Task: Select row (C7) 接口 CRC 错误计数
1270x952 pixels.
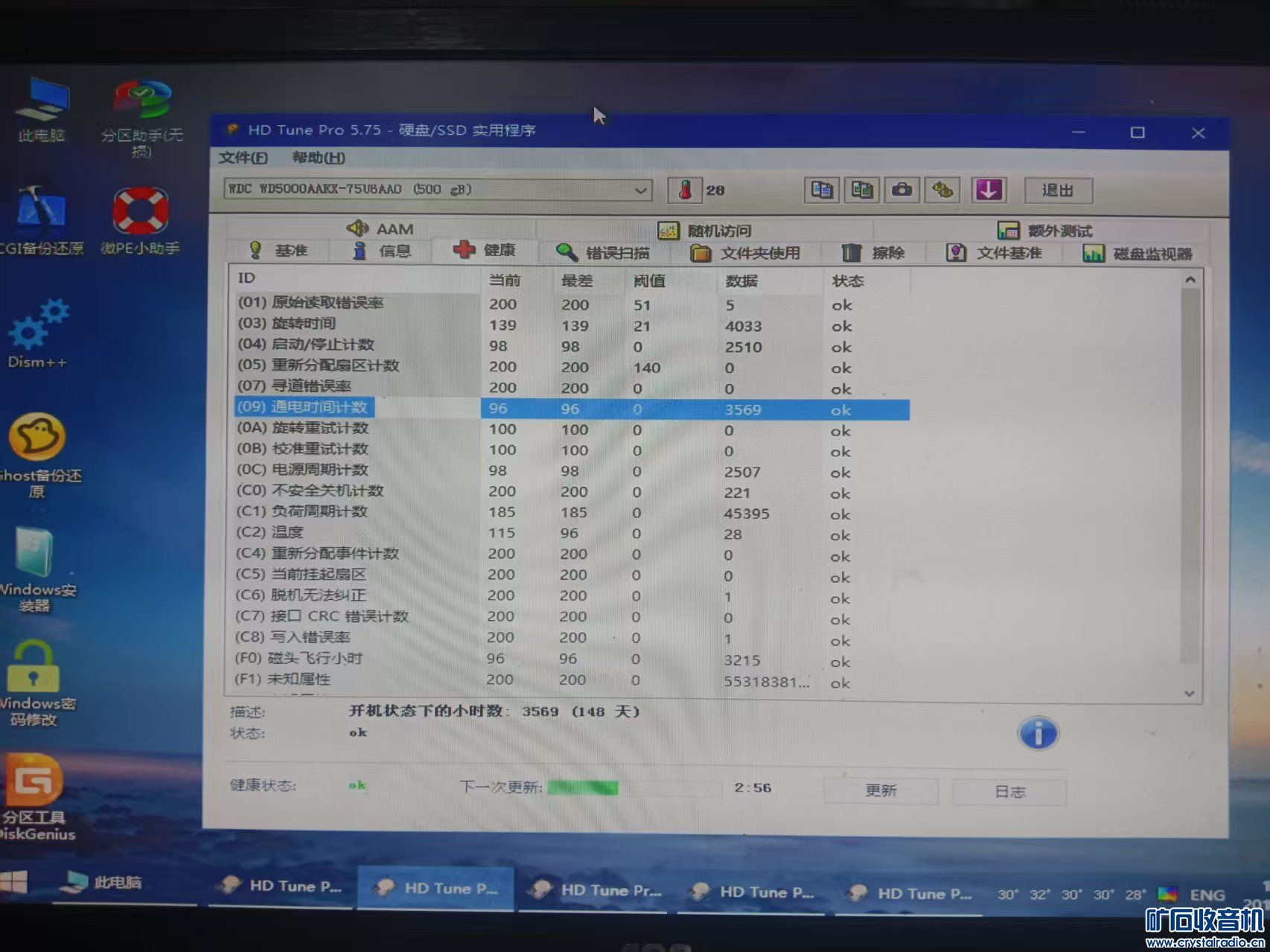Action: point(571,618)
